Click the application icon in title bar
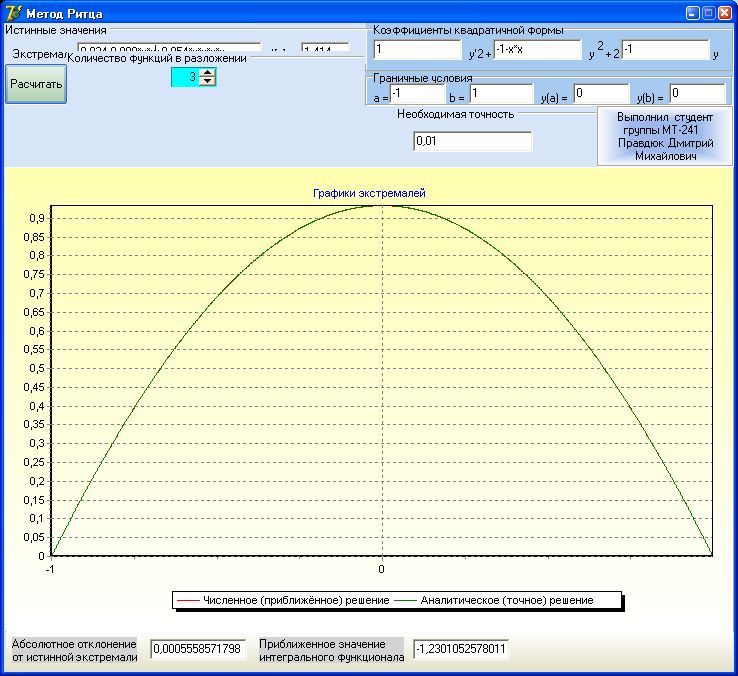 click(x=13, y=13)
